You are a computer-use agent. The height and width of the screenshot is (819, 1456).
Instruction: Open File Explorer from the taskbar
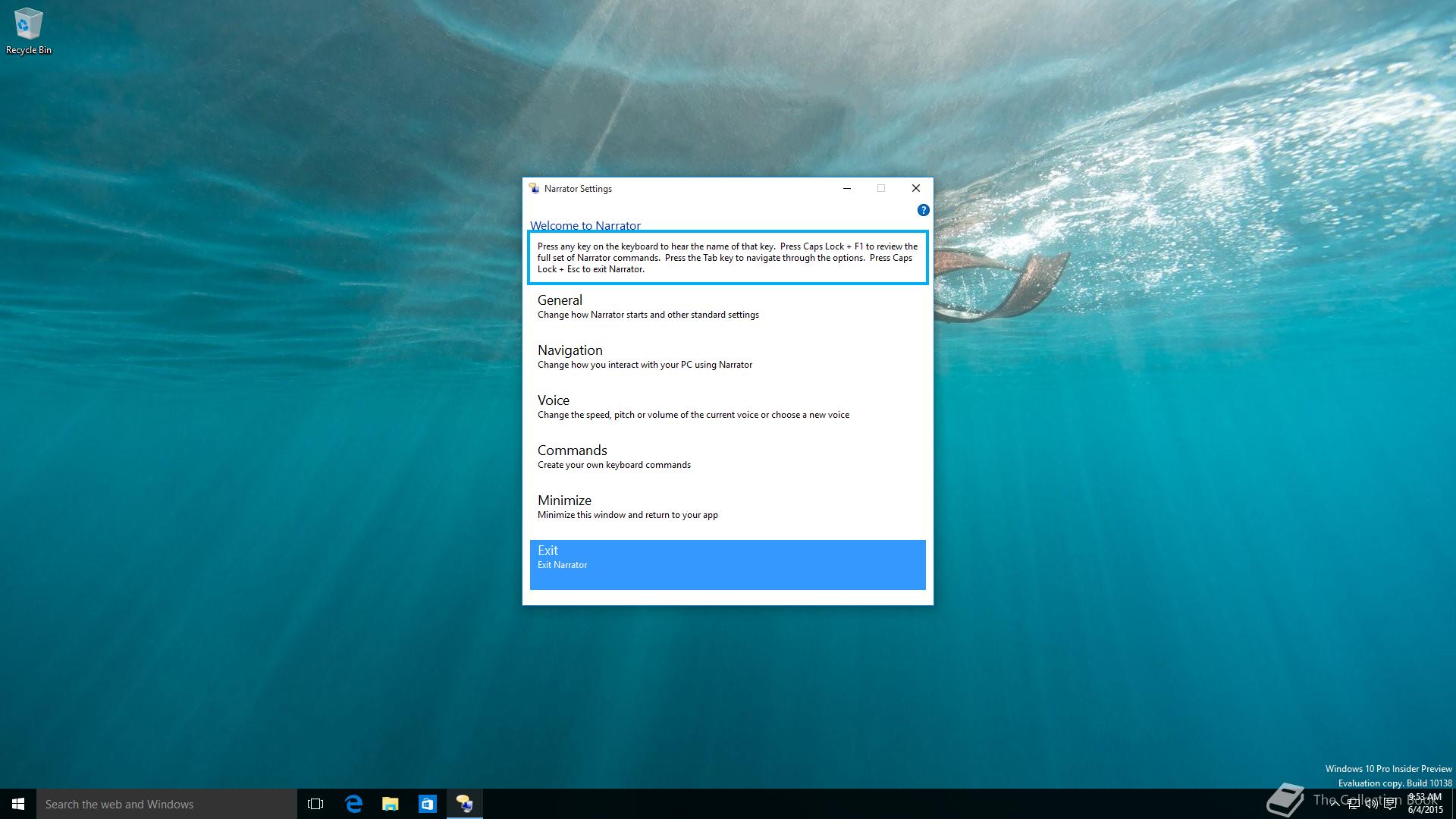pyautogui.click(x=391, y=804)
